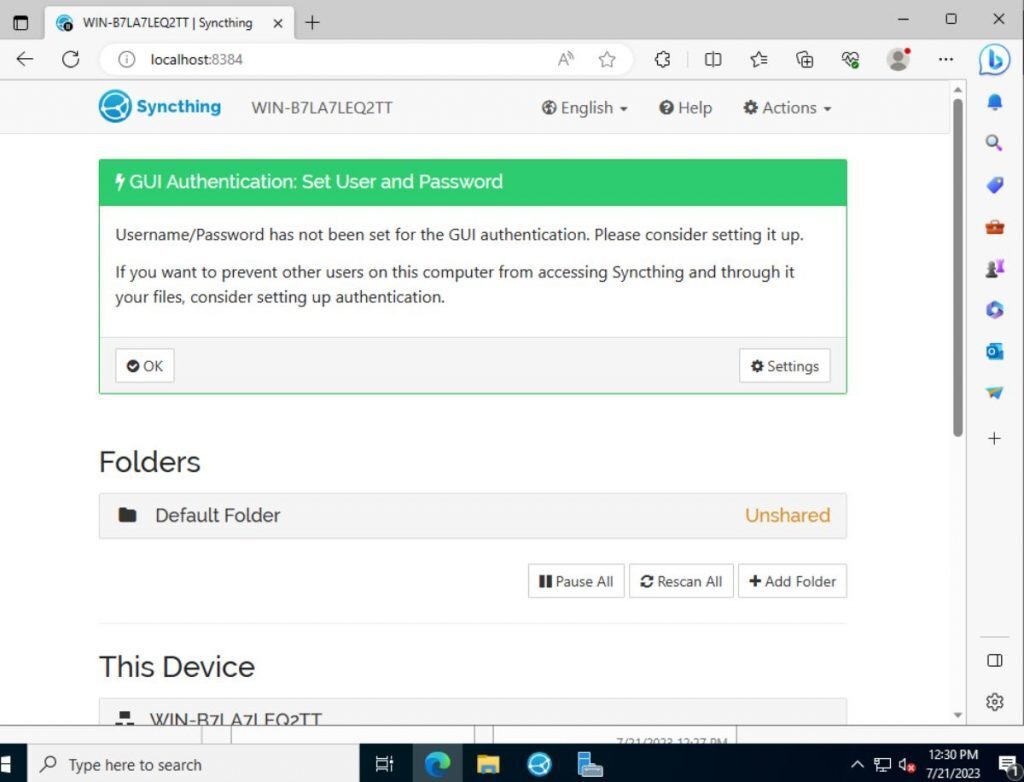Click the scrollbar down arrow
Screen dimensions: 1024x782
[957, 715]
